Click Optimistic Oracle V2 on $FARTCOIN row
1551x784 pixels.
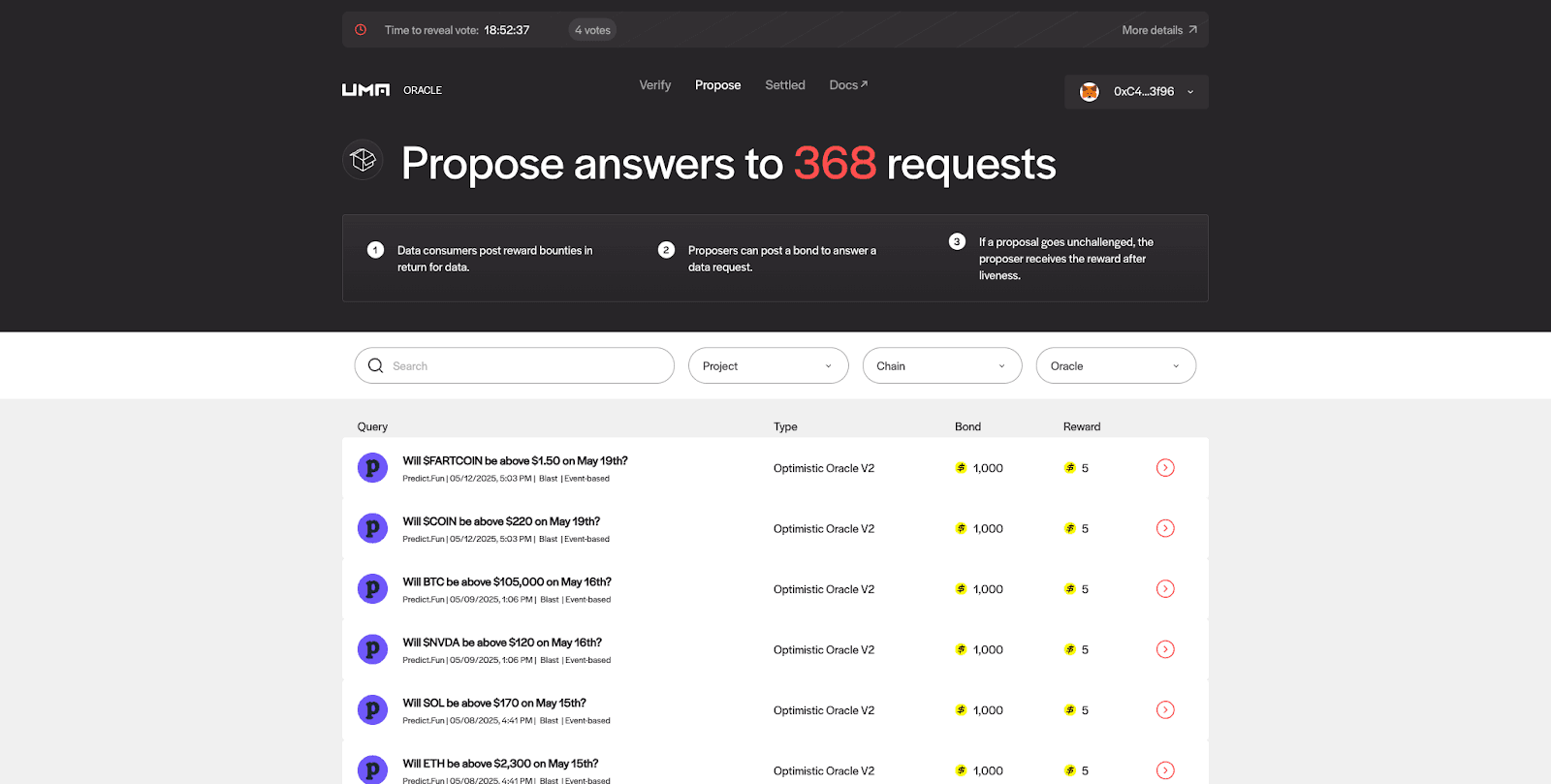tap(824, 468)
